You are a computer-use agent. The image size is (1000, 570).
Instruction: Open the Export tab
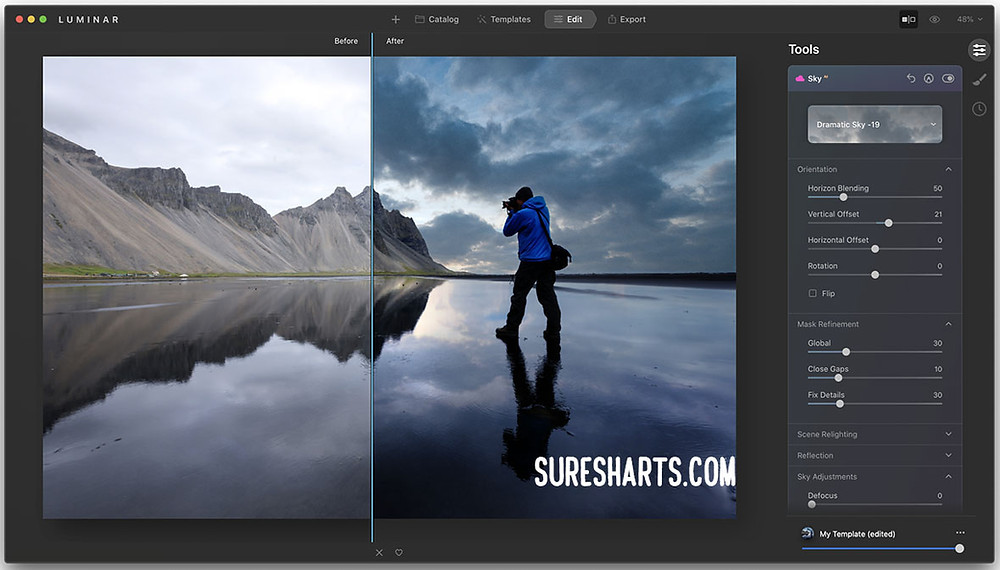pos(626,20)
